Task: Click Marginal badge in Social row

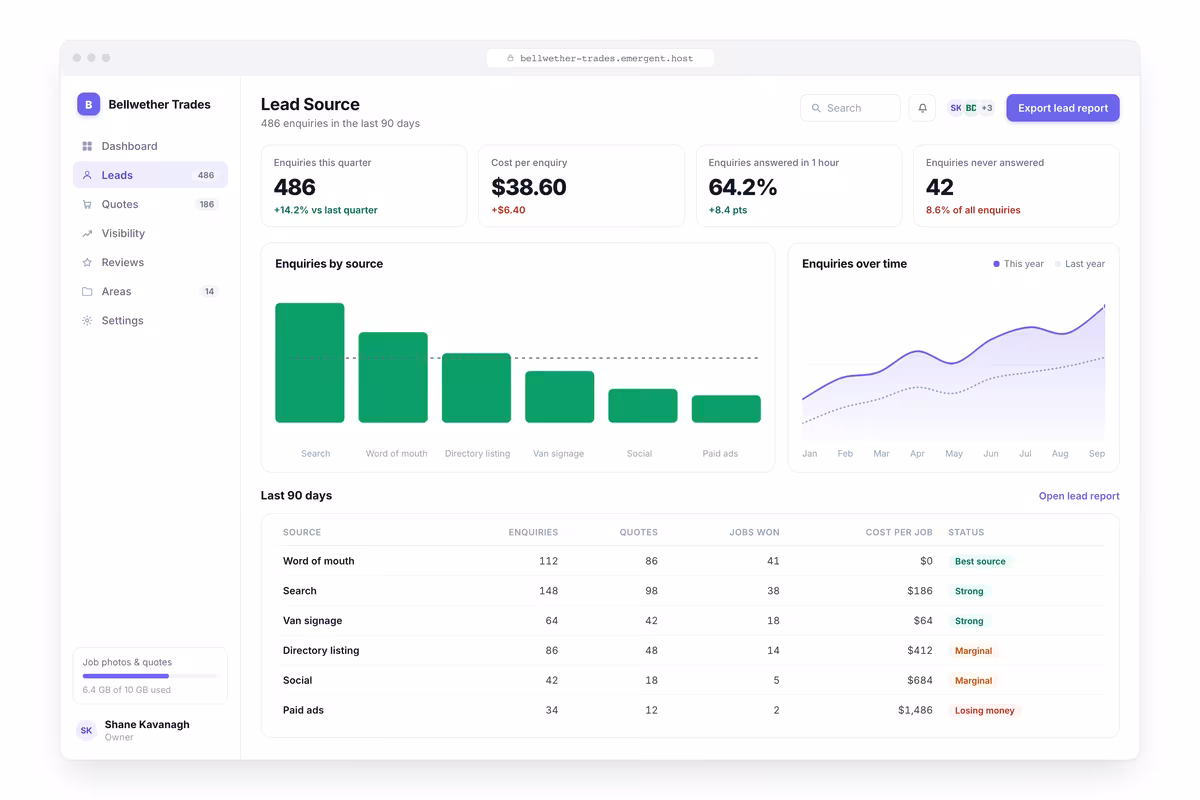Action: [973, 680]
